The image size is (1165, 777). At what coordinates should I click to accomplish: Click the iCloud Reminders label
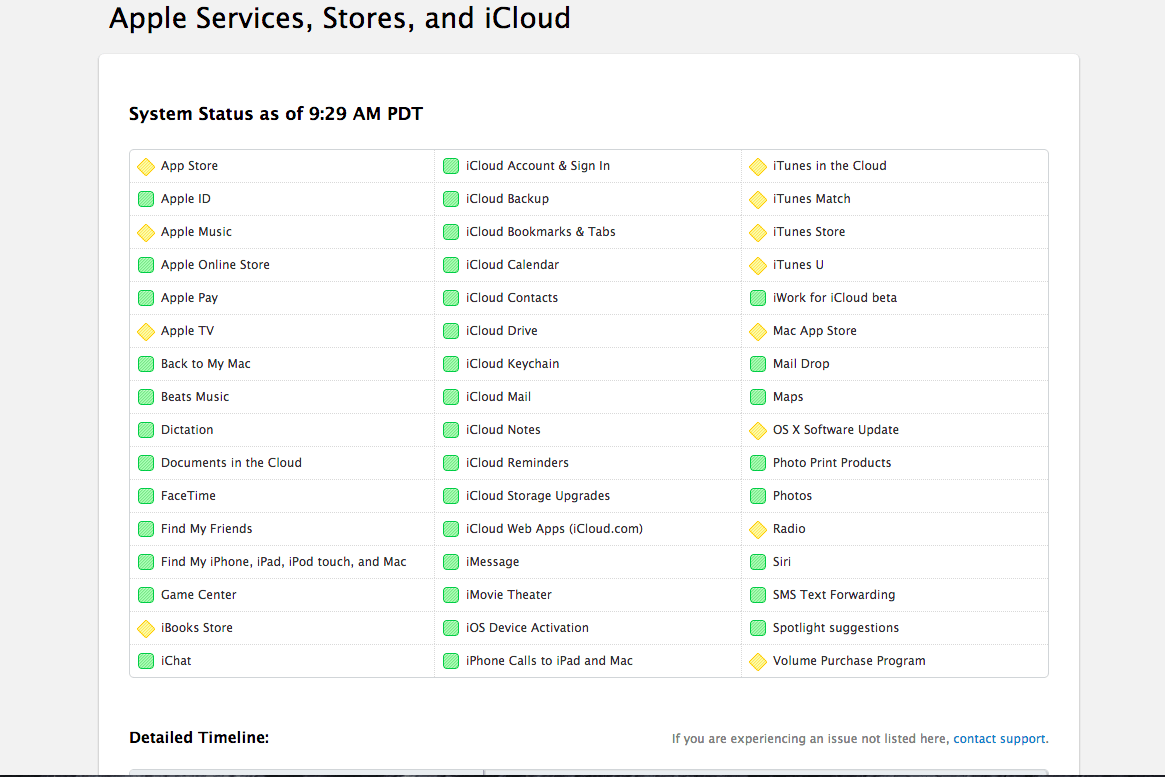tap(517, 462)
